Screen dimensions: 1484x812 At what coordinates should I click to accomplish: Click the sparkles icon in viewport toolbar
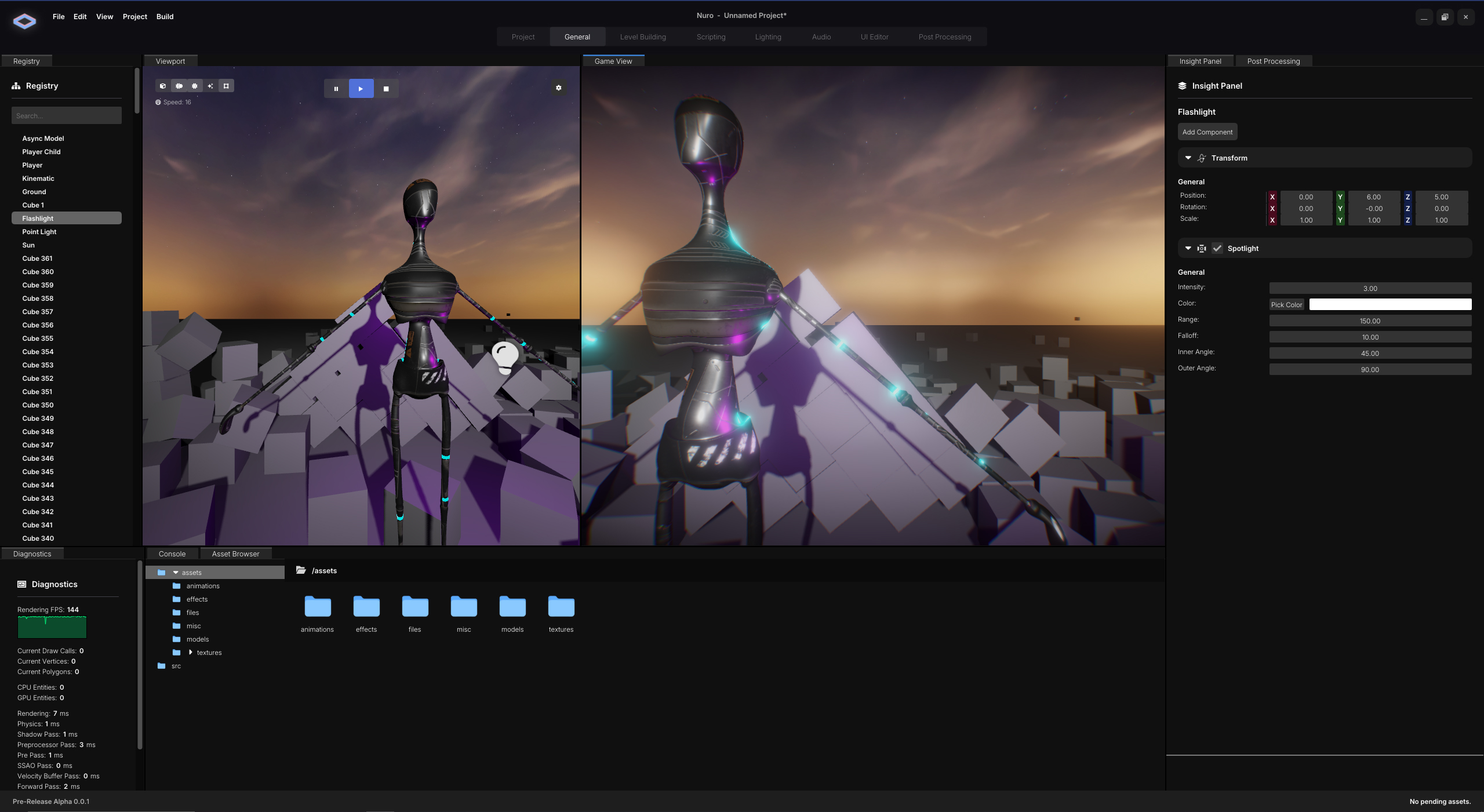click(210, 86)
